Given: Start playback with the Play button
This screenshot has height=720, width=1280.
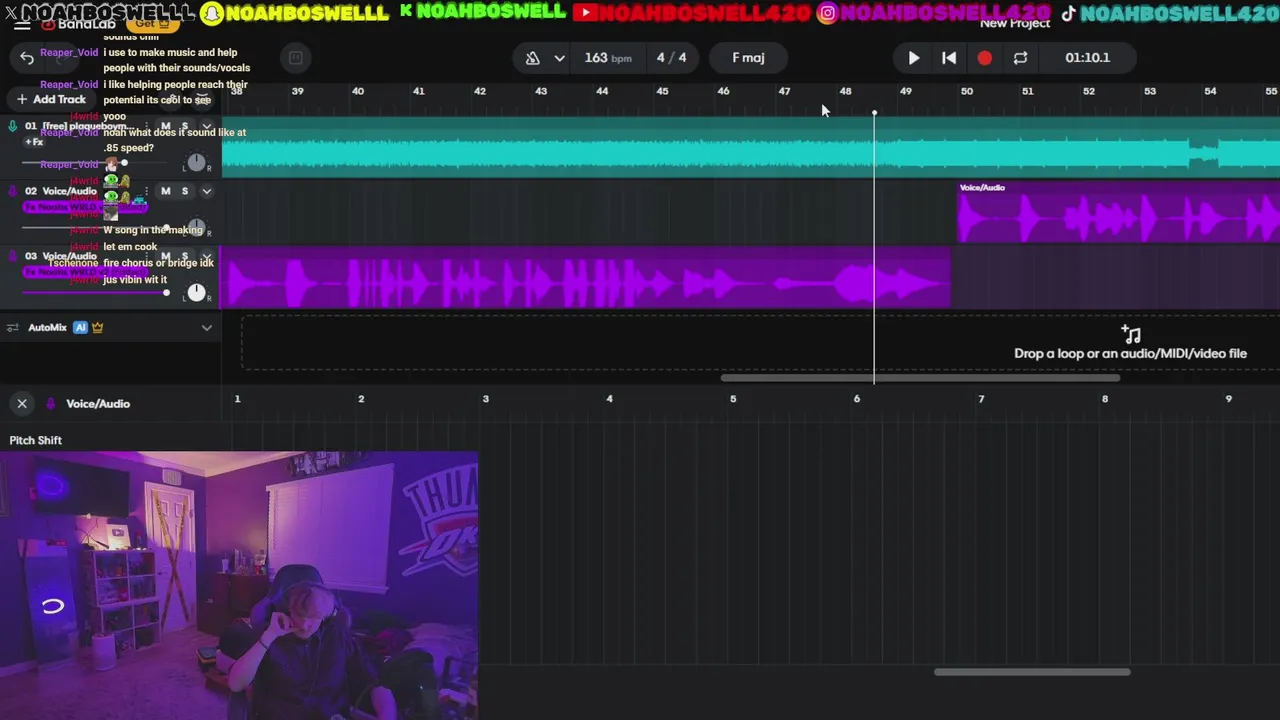Looking at the screenshot, I should coord(913,58).
